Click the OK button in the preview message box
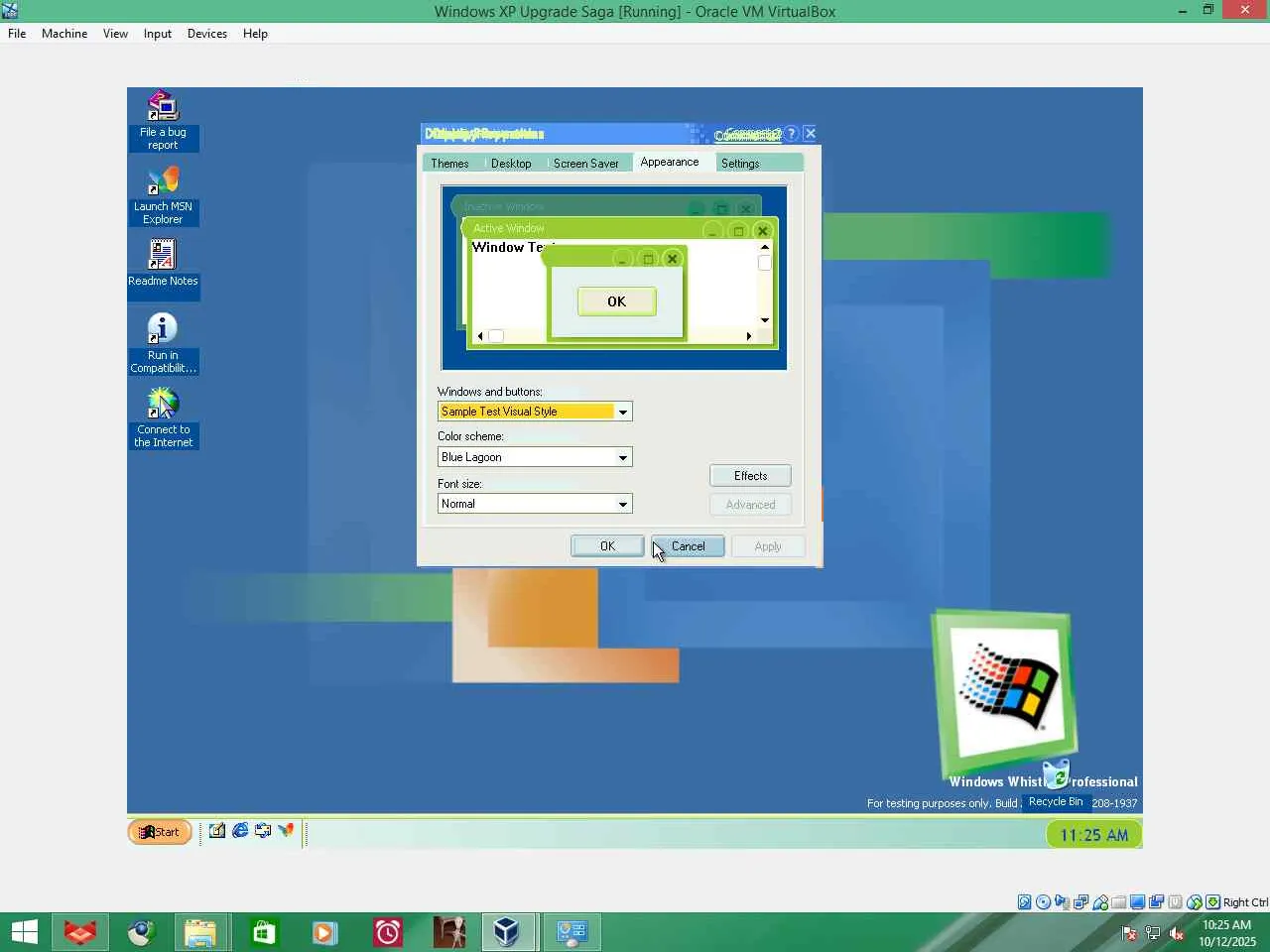1270x952 pixels. click(616, 301)
